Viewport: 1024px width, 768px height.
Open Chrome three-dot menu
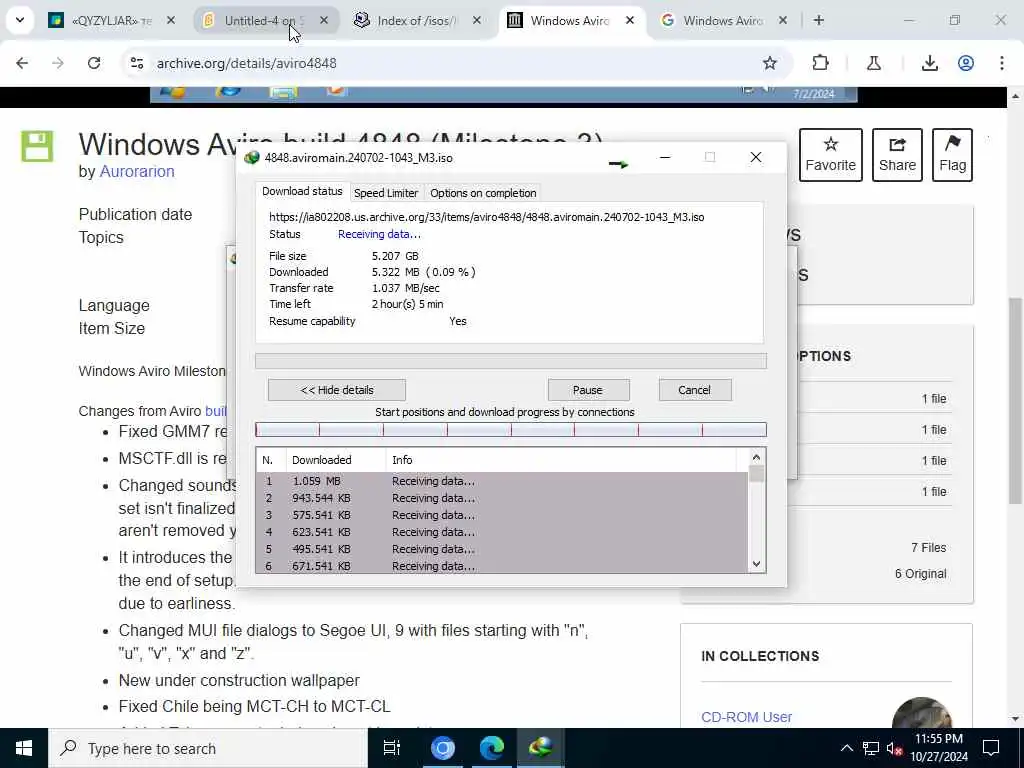1002,63
